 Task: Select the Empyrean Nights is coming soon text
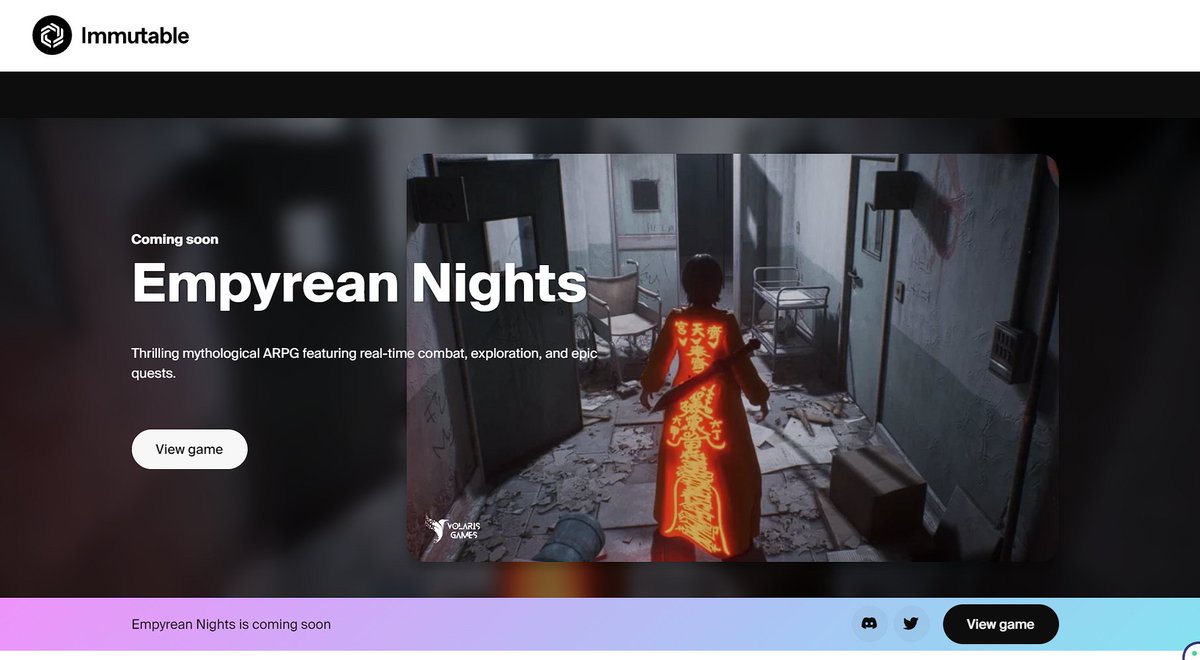[x=231, y=623]
